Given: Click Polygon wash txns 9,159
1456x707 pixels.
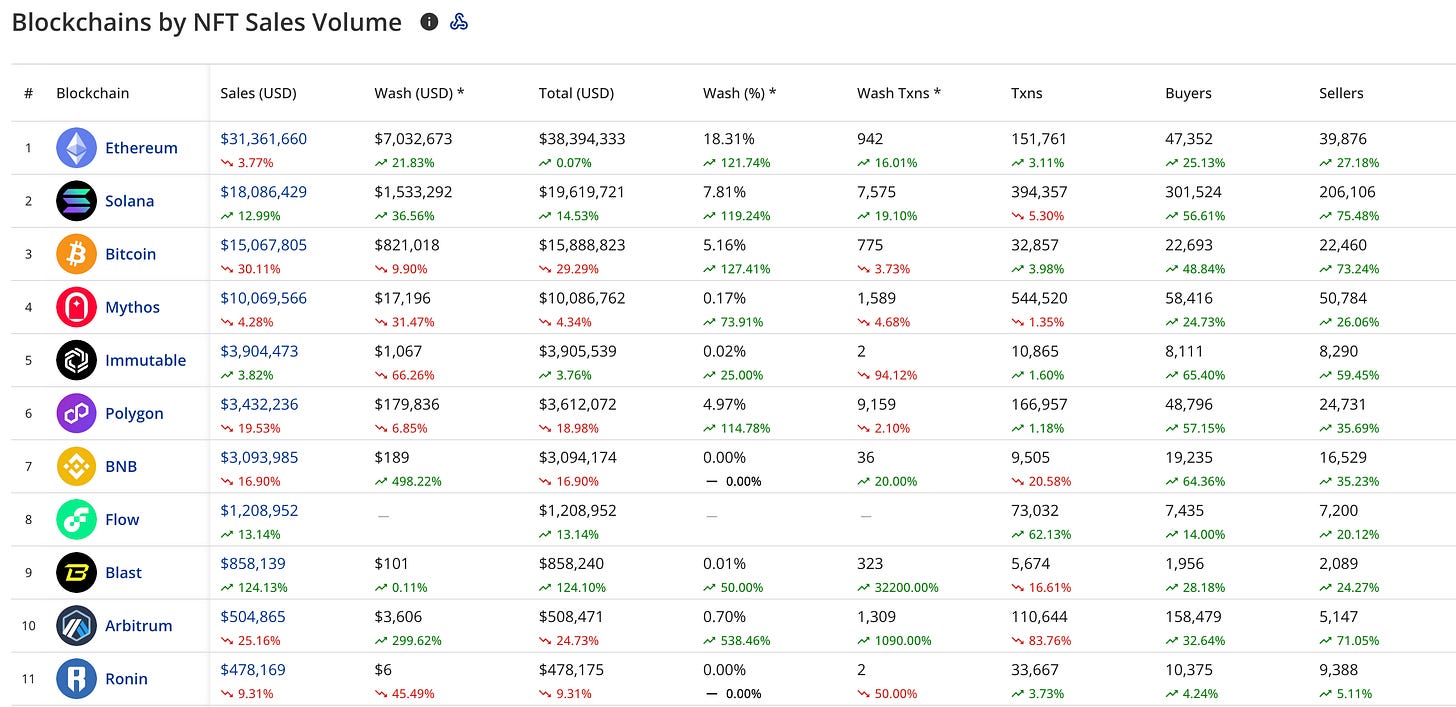Looking at the screenshot, I should (x=877, y=404).
